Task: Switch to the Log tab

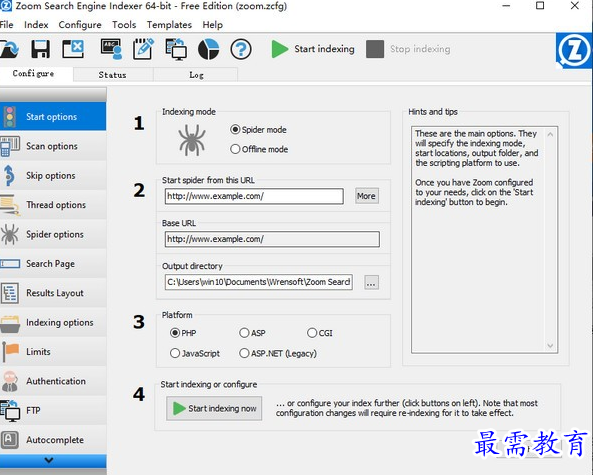Action: tap(196, 75)
